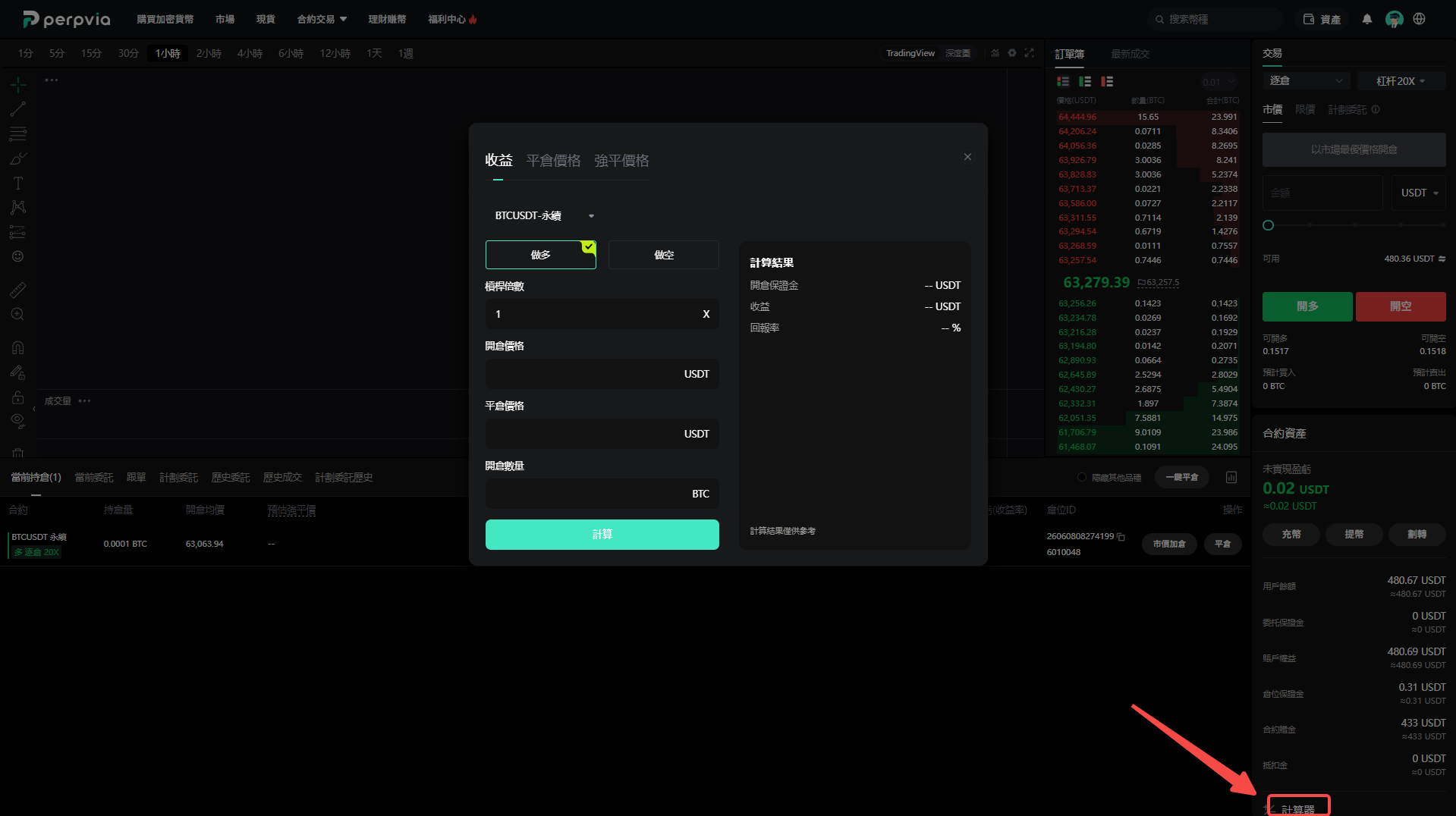
Task: Switch to 最新成交 tab
Action: click(1130, 54)
